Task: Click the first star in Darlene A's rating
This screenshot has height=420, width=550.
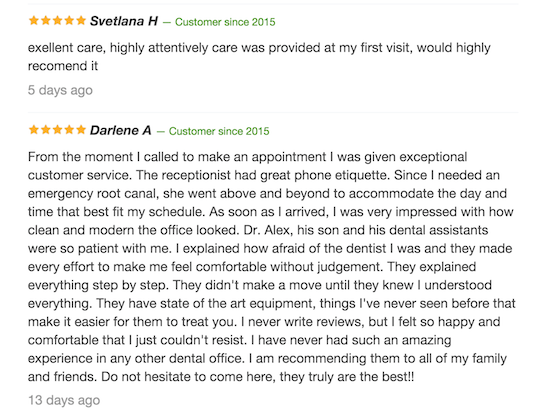Action: (34, 130)
